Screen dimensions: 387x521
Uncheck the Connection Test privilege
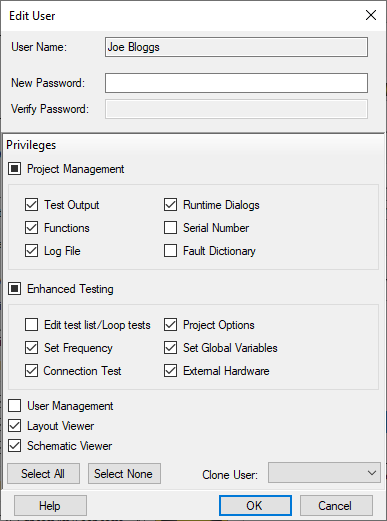point(31,371)
